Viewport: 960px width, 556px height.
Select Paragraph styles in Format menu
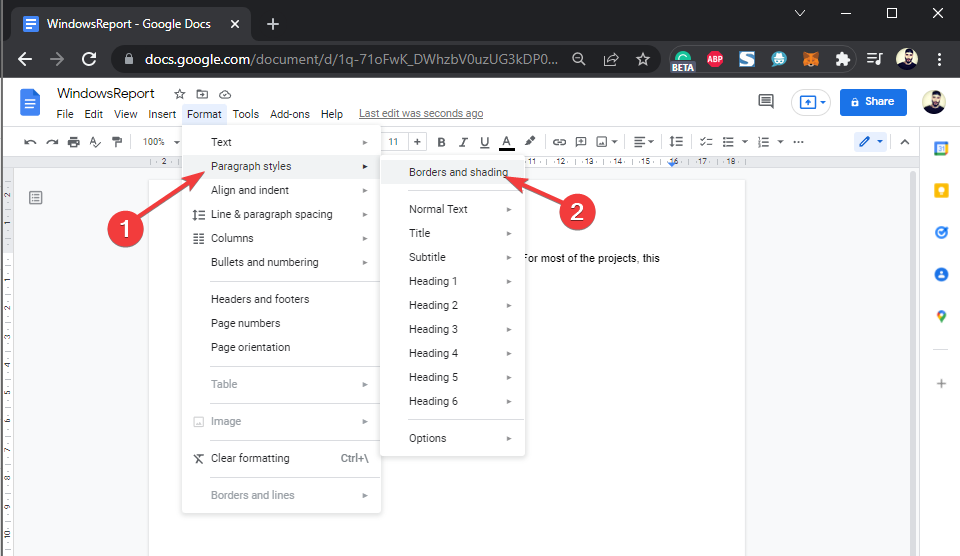282,167
